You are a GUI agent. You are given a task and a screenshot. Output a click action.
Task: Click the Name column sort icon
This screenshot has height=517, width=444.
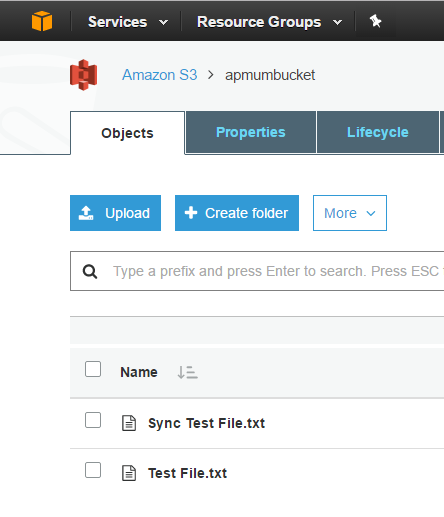pyautogui.click(x=187, y=372)
